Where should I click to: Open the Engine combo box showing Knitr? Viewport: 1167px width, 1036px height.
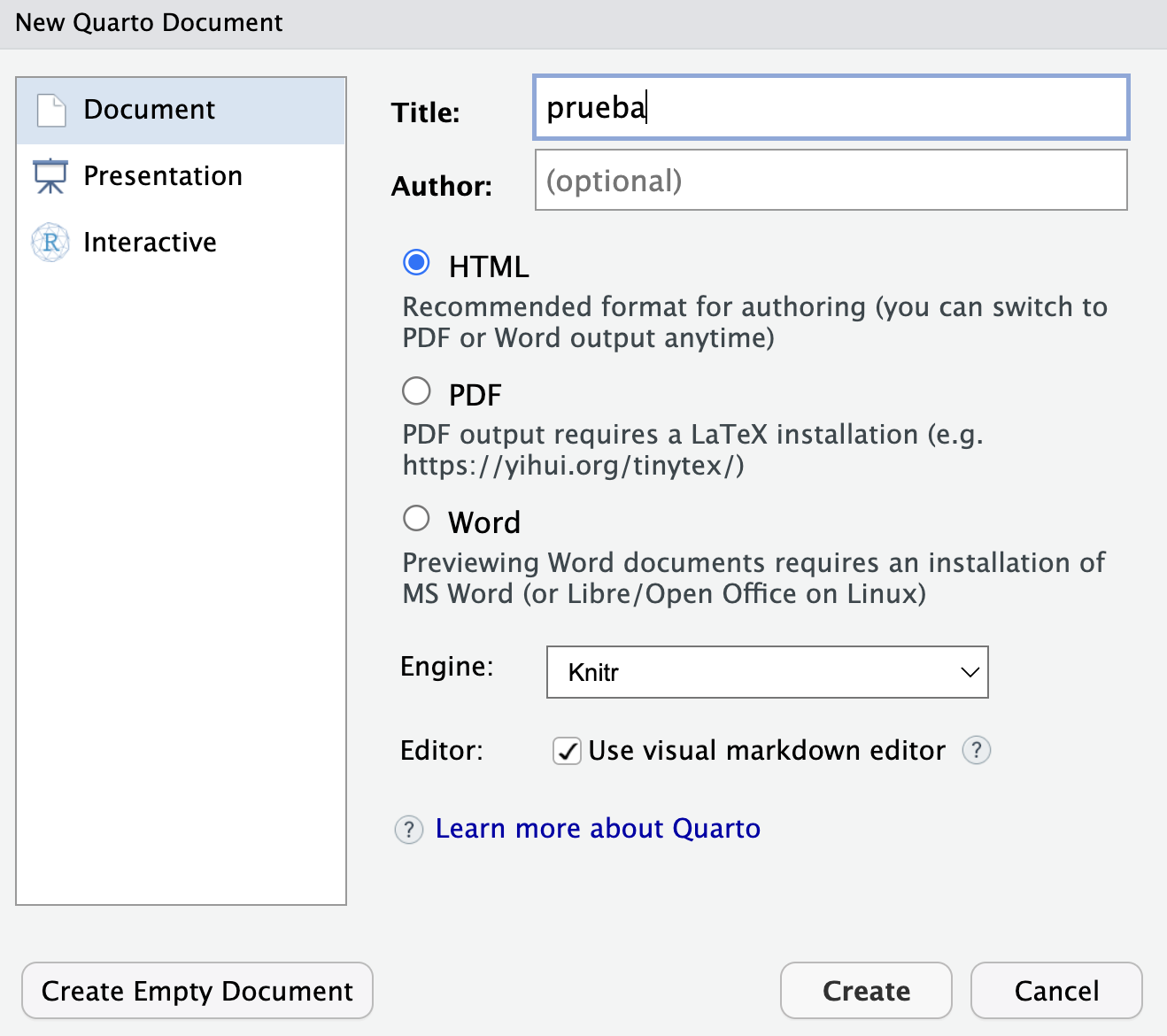tap(753, 672)
